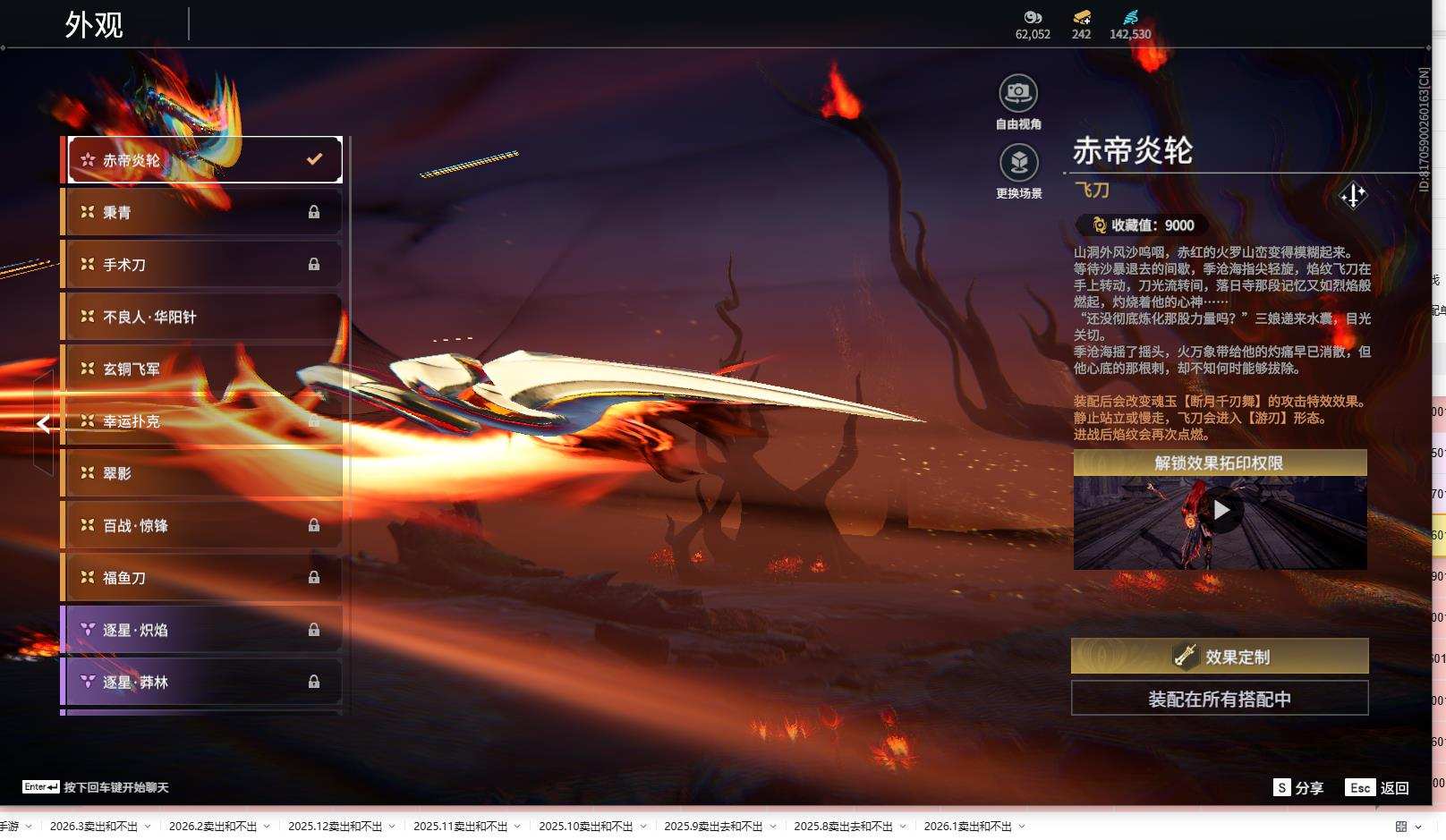Click the S 分享 share button
This screenshot has height=840, width=1446.
coord(1298,787)
